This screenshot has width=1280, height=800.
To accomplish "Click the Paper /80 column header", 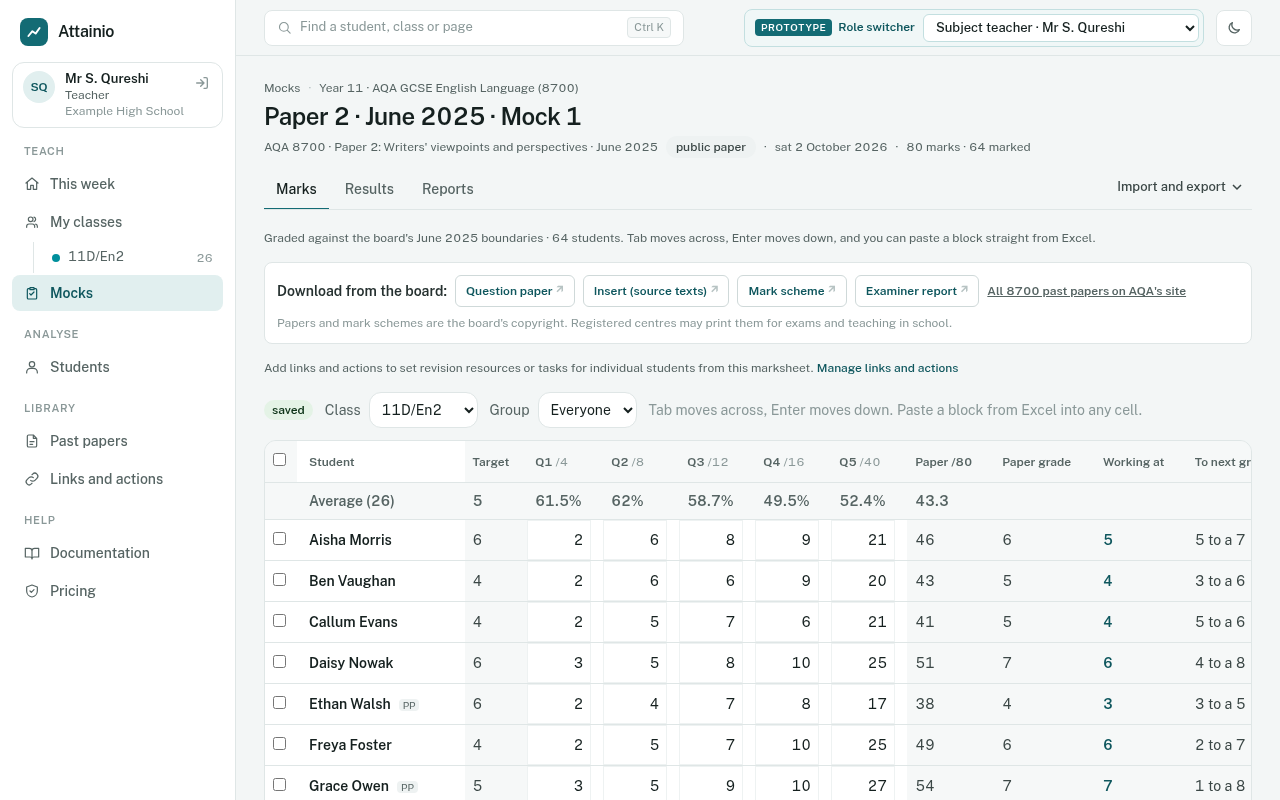I will tap(943, 462).
